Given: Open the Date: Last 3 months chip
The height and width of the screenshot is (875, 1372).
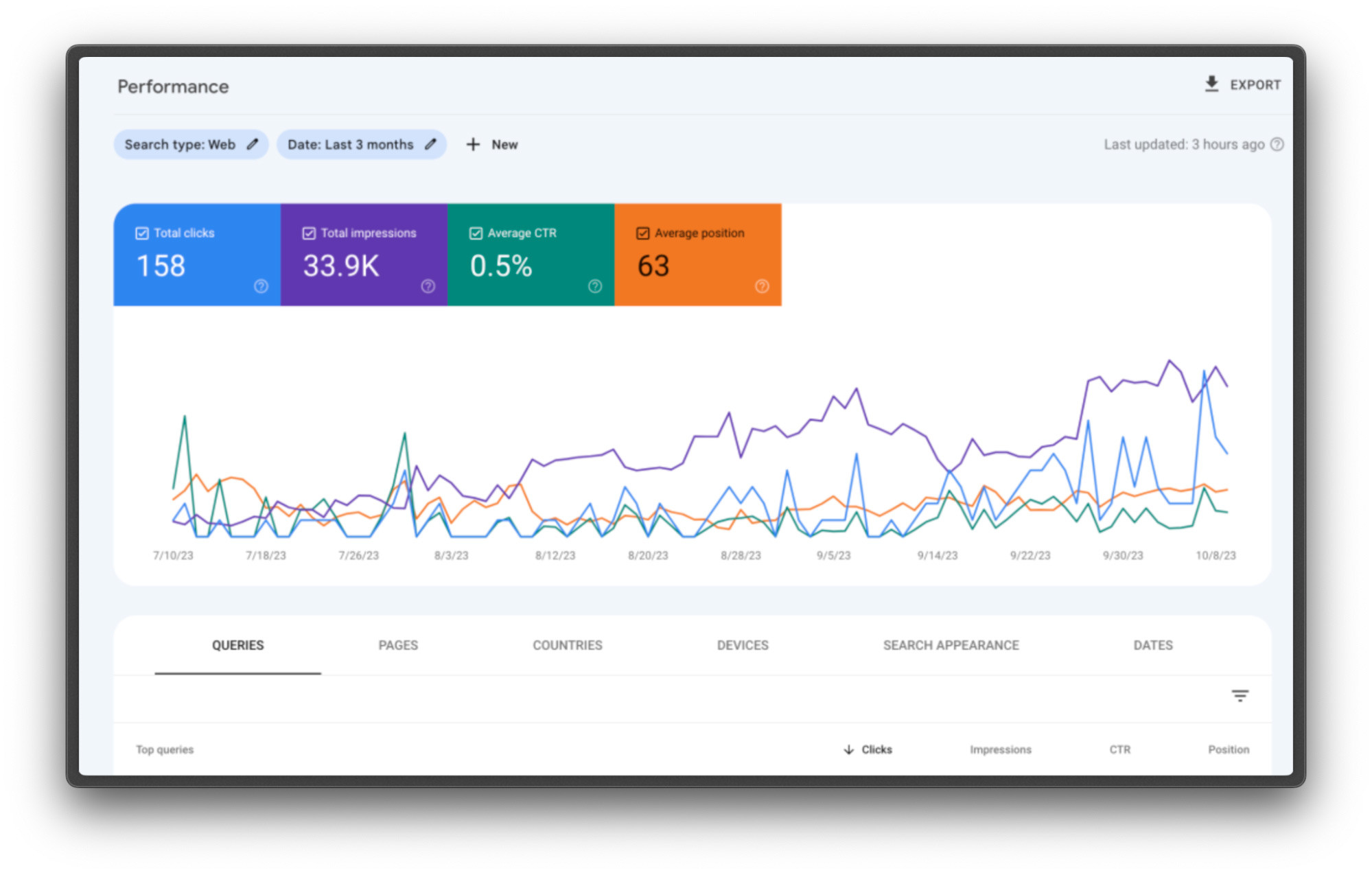Looking at the screenshot, I should click(350, 144).
